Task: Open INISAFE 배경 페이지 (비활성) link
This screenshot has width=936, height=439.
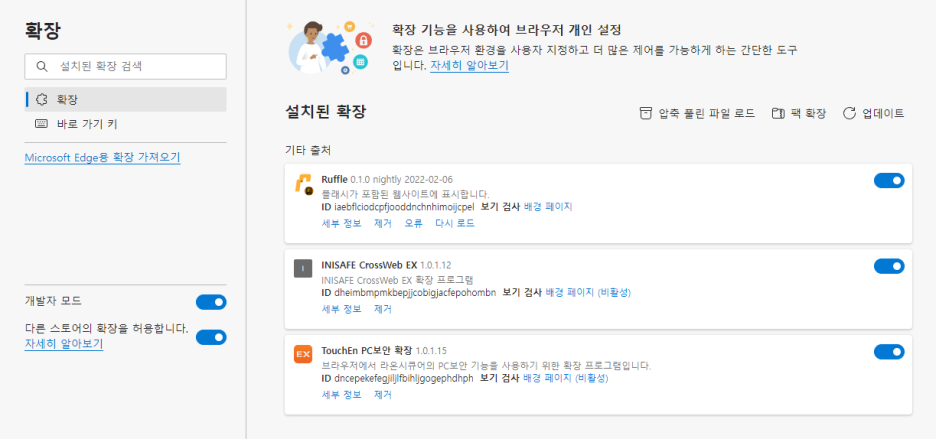Action: [x=588, y=293]
